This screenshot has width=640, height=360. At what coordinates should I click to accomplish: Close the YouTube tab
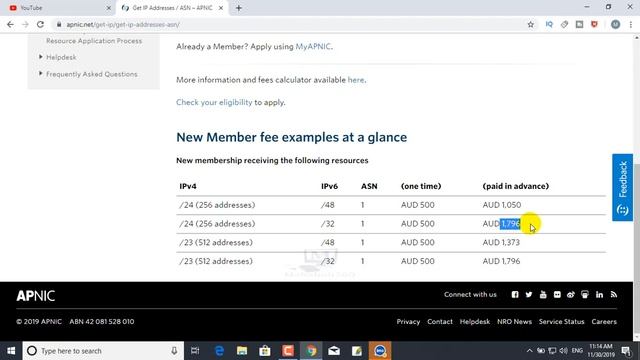[109, 8]
